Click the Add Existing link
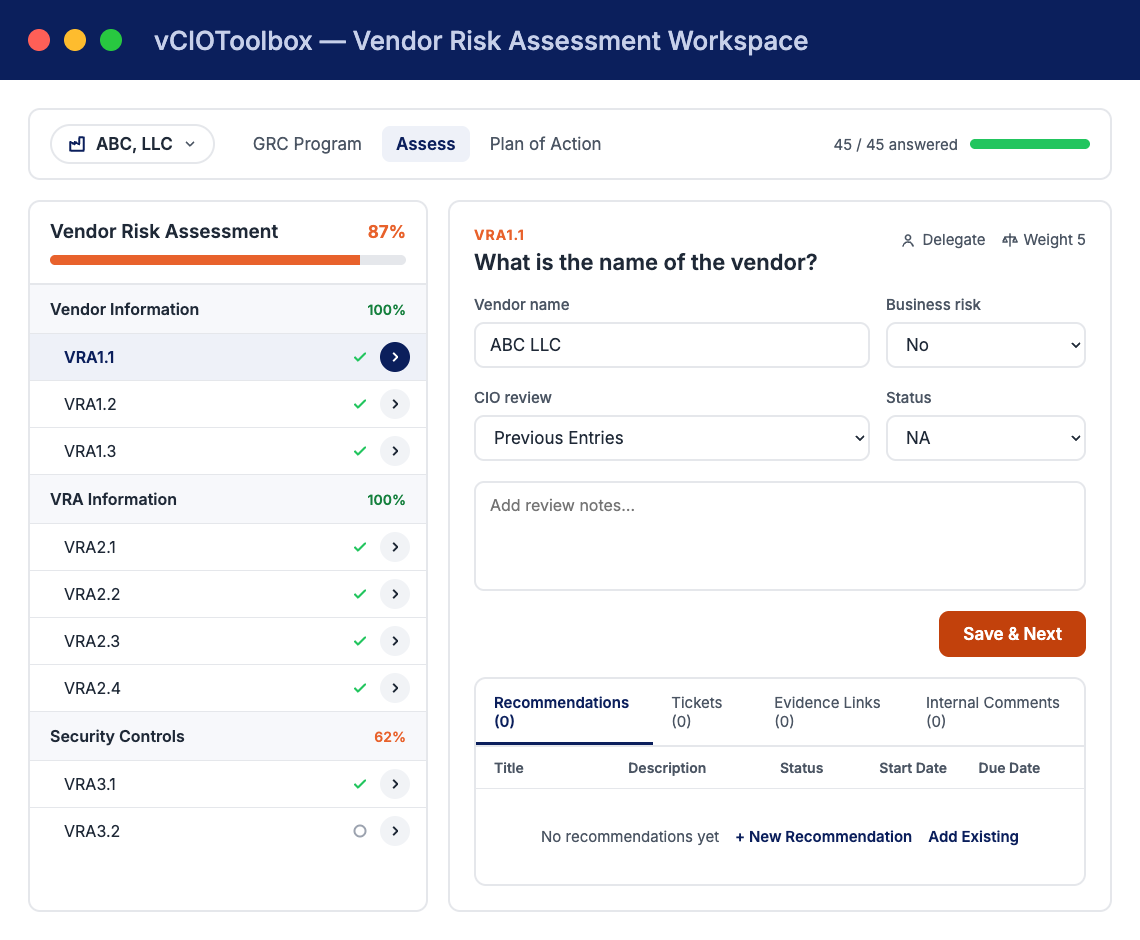 click(x=973, y=837)
